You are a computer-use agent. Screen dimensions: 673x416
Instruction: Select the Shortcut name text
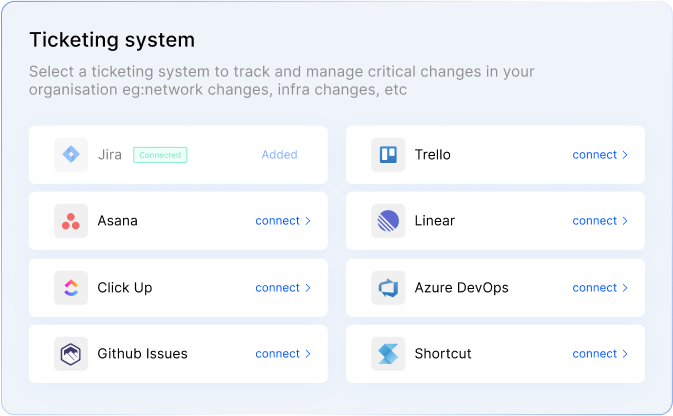[x=443, y=354]
